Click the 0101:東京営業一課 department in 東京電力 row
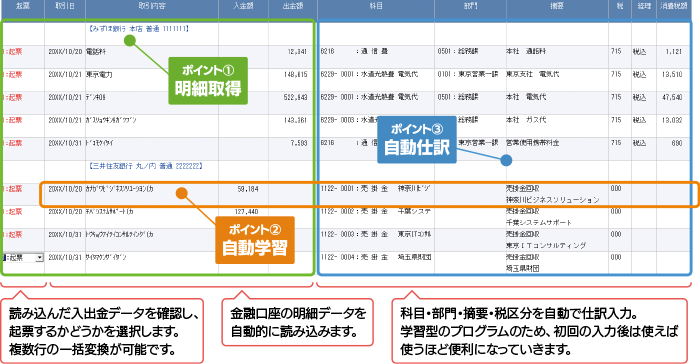 tap(468, 75)
